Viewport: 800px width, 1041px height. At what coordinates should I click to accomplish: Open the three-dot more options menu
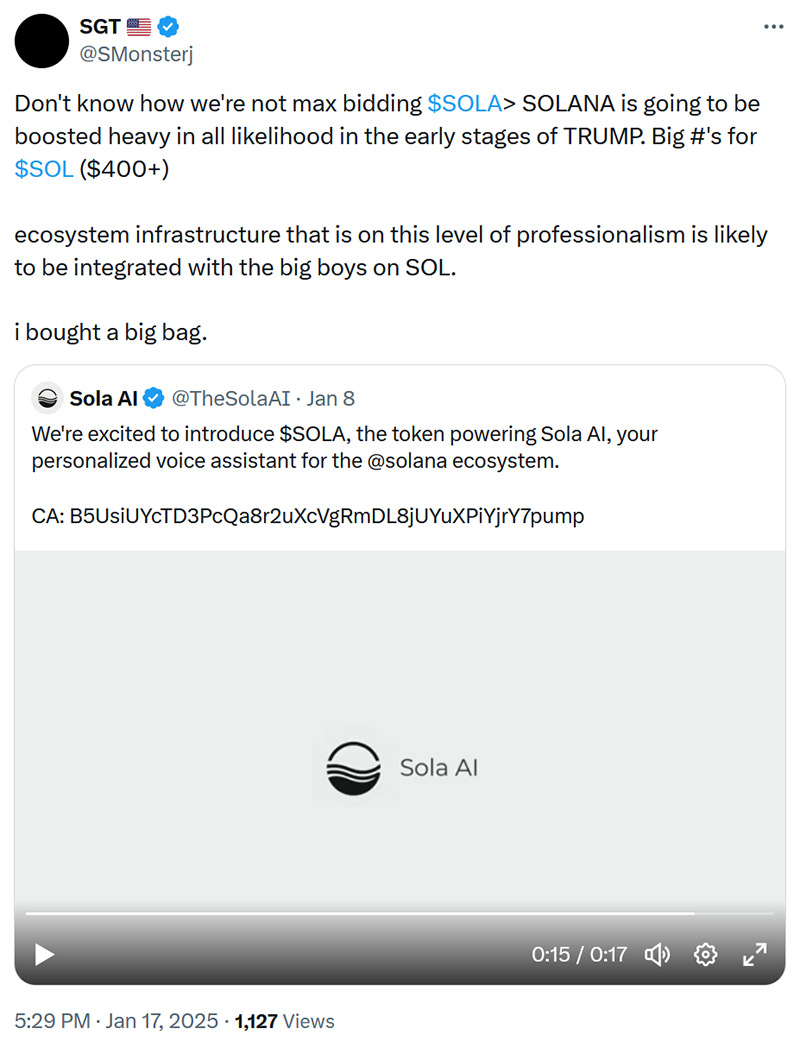click(773, 27)
